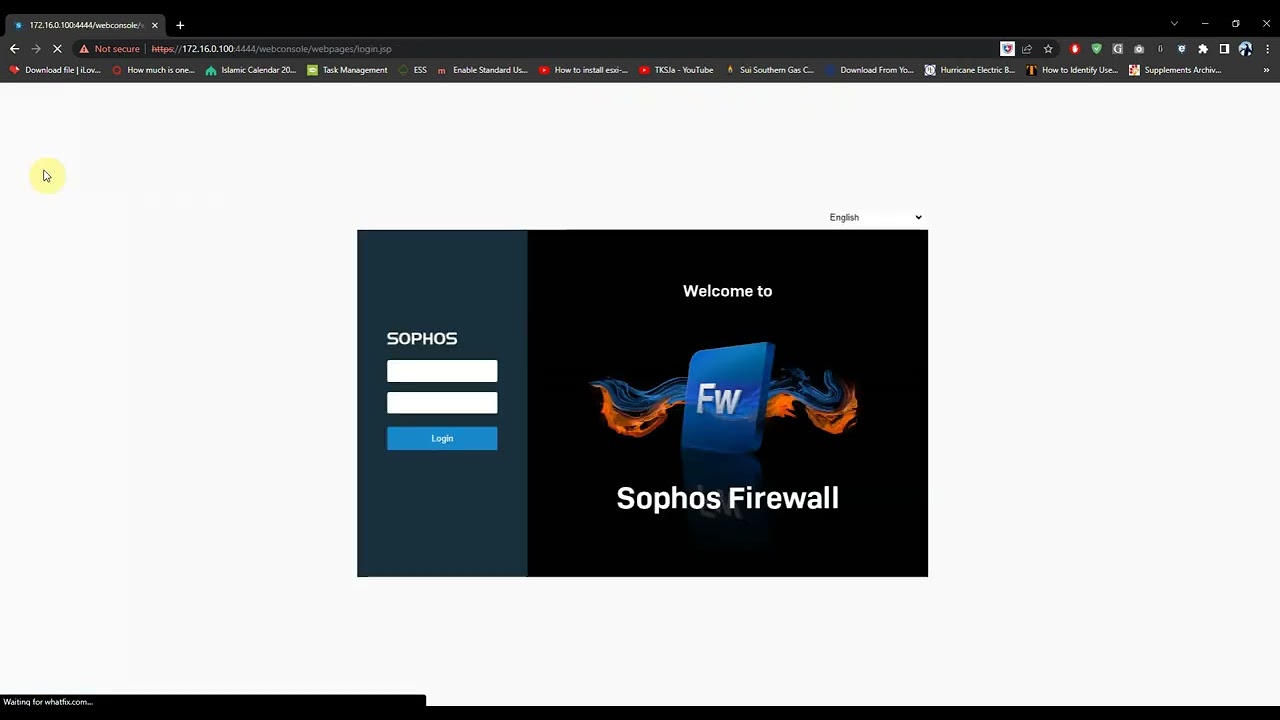Select the 172.16.0.100:4444 webconsole tab
The height and width of the screenshot is (720, 1280).
[86, 25]
